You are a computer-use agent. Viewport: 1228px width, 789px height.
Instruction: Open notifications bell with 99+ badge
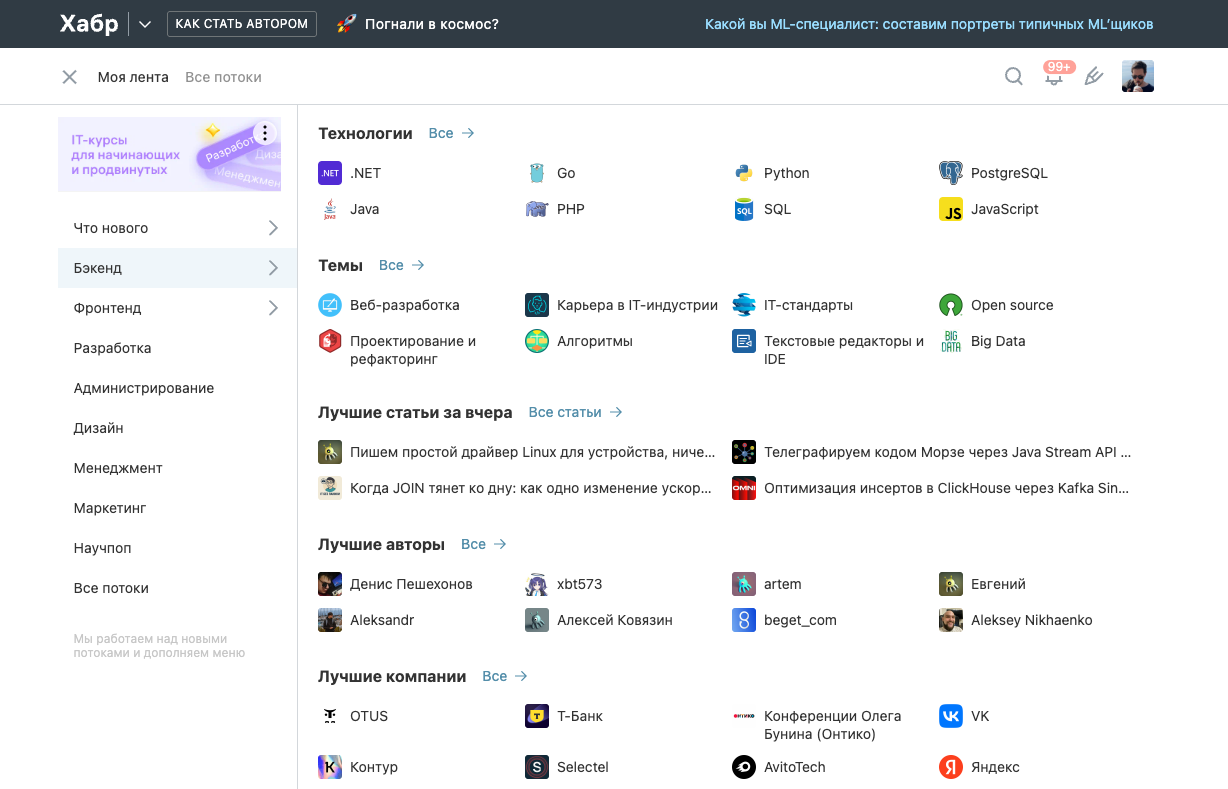pyautogui.click(x=1054, y=77)
